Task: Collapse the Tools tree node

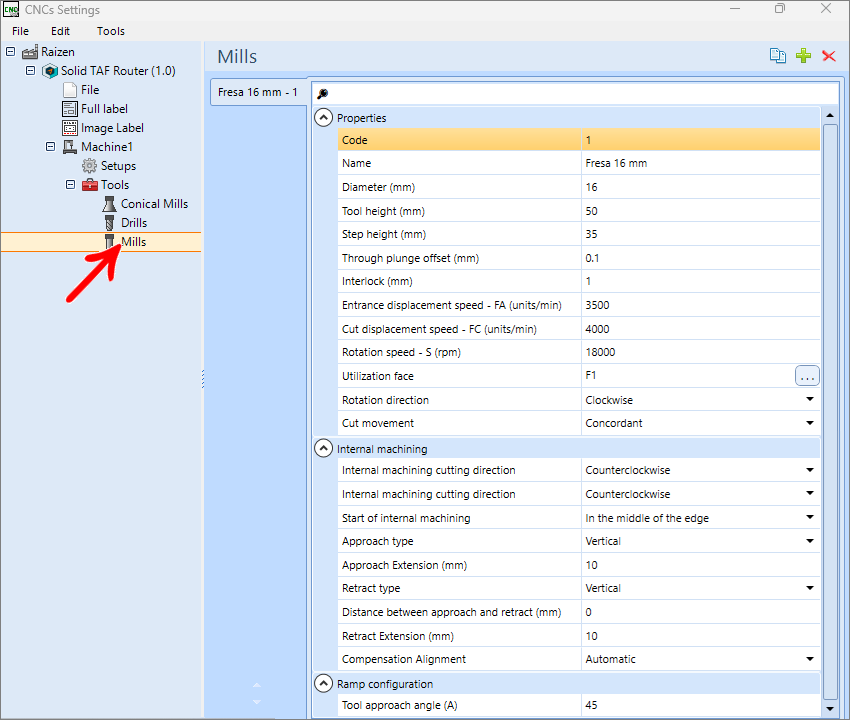Action: tap(70, 184)
